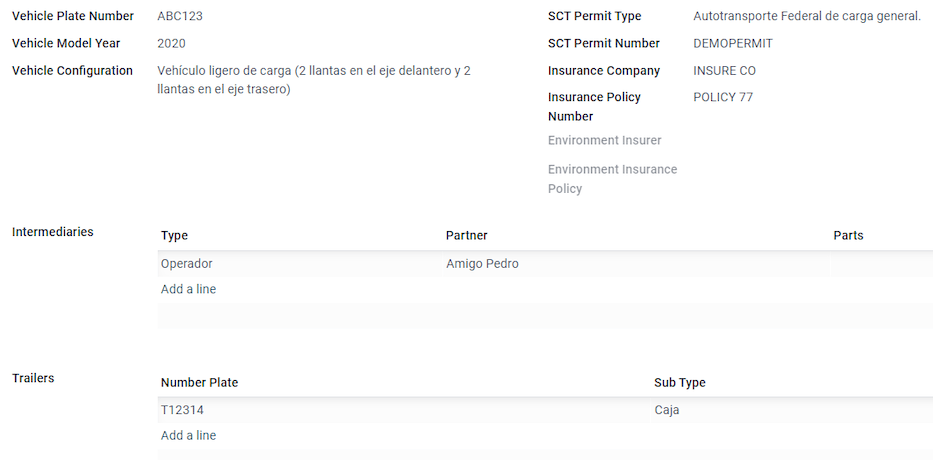933x460 pixels.
Task: Edit the Insurance Policy Number POLICY 77
Action: (723, 97)
